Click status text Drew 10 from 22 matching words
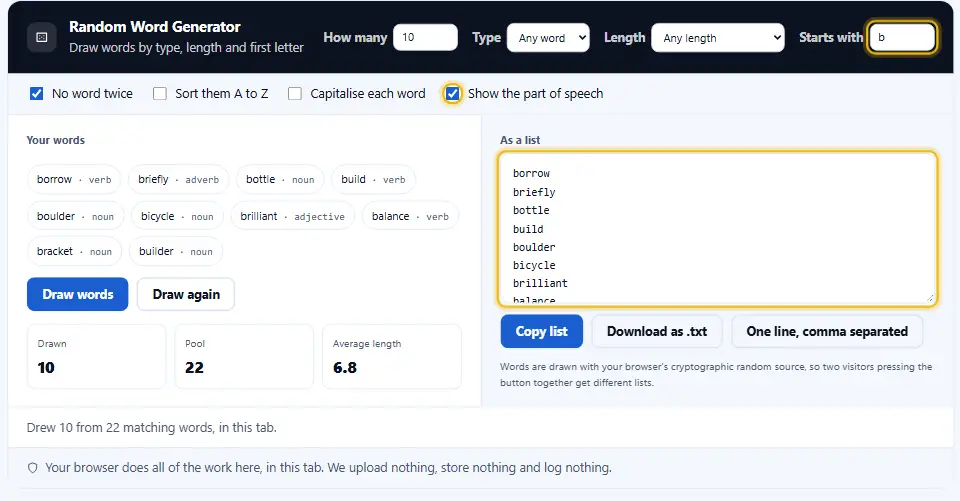 click(152, 428)
